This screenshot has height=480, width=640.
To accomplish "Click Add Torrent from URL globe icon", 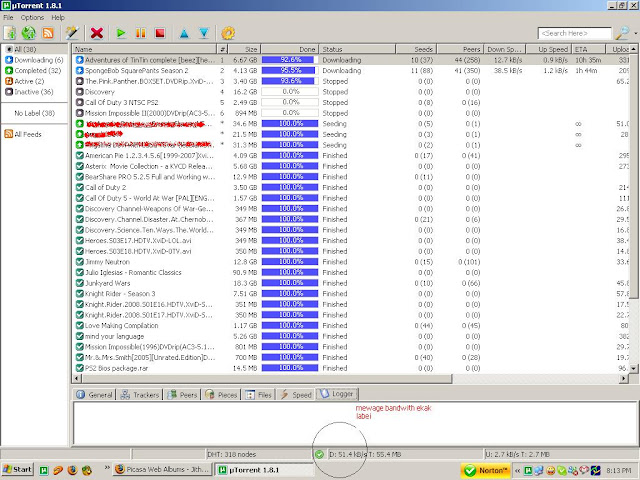I will coord(29,33).
